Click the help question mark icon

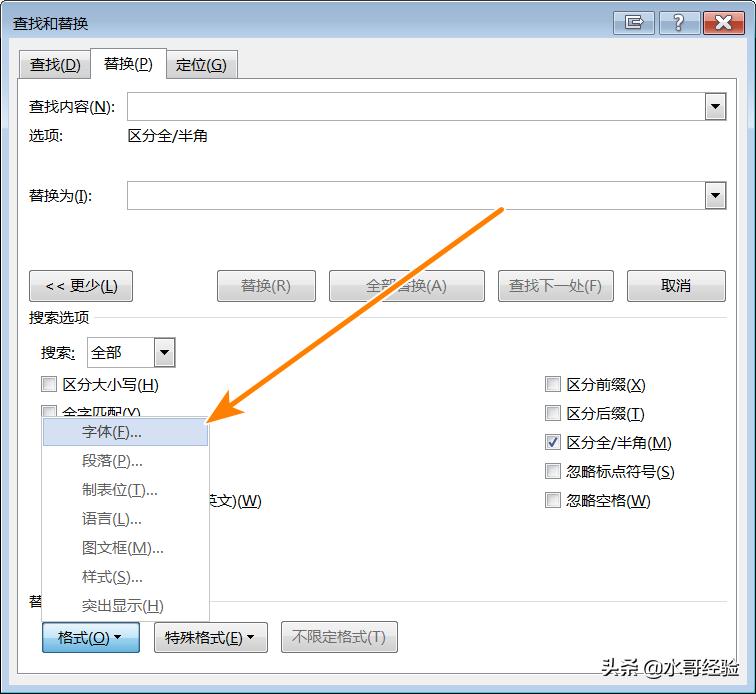(678, 23)
